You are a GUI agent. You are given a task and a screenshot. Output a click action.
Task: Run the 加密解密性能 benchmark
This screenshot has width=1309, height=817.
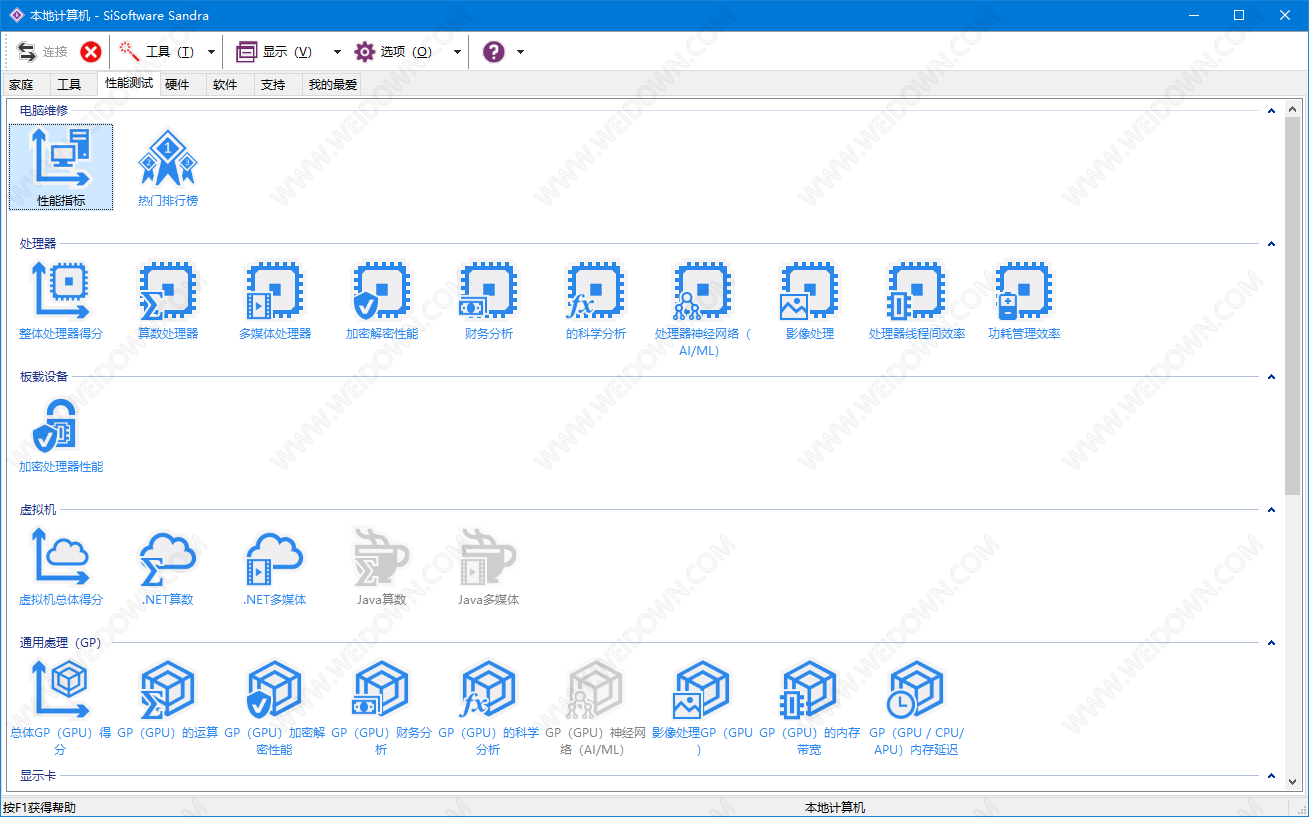[x=382, y=300]
